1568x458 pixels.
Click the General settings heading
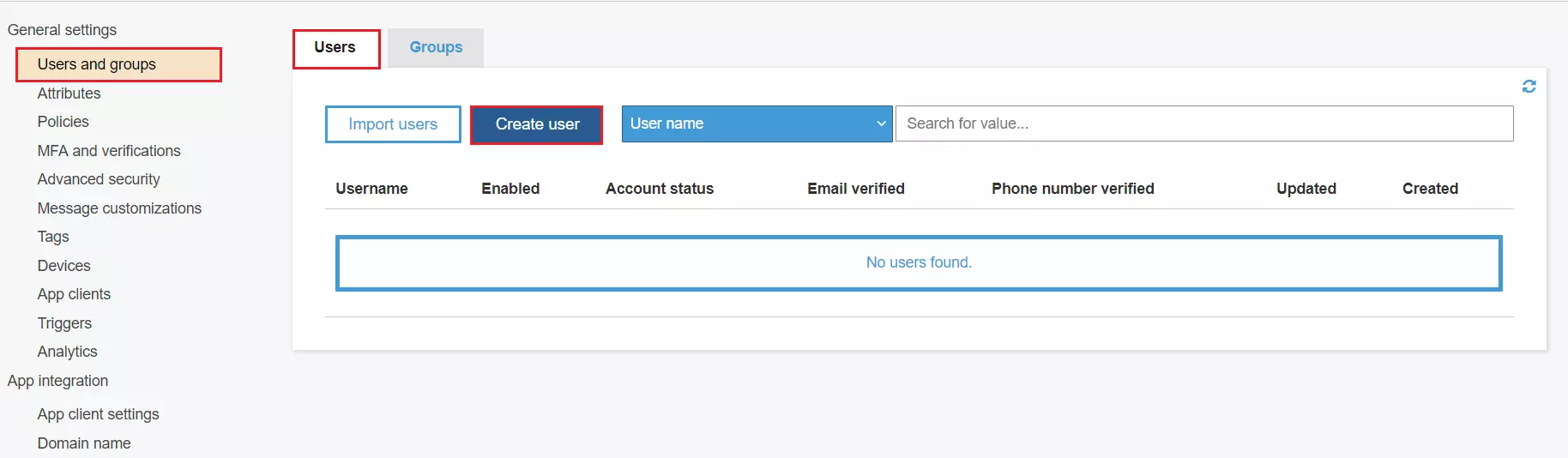click(x=62, y=30)
